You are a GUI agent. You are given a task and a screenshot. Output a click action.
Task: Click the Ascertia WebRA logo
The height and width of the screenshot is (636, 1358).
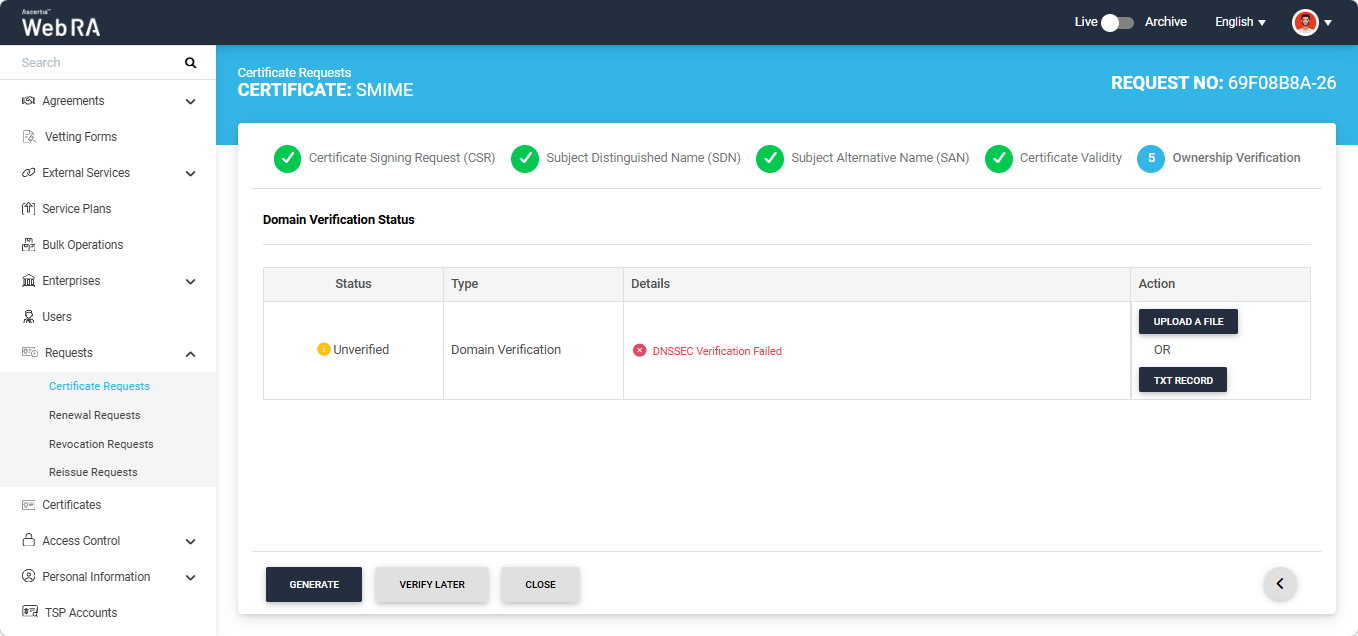pos(61,23)
